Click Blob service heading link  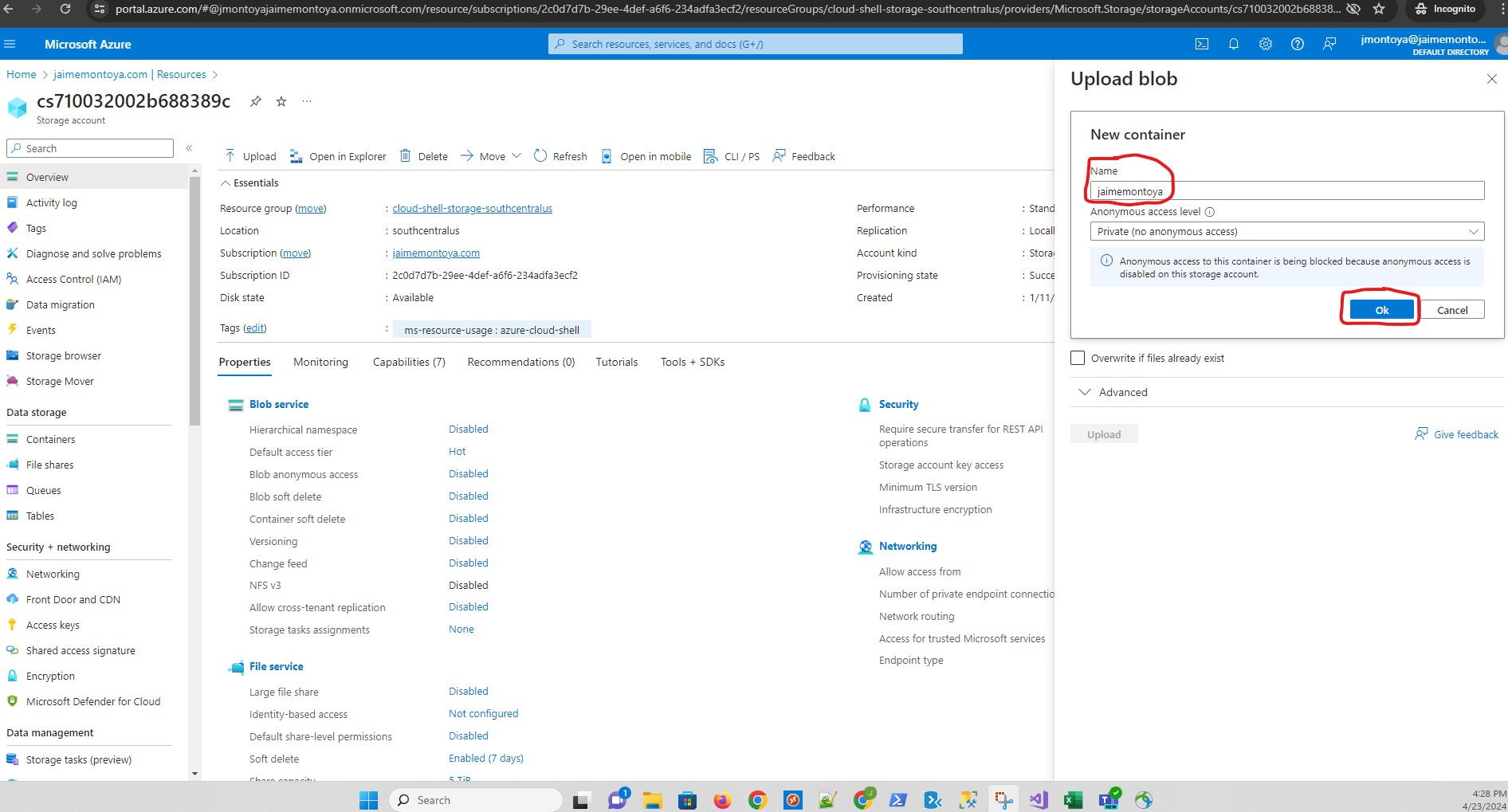pyautogui.click(x=279, y=404)
